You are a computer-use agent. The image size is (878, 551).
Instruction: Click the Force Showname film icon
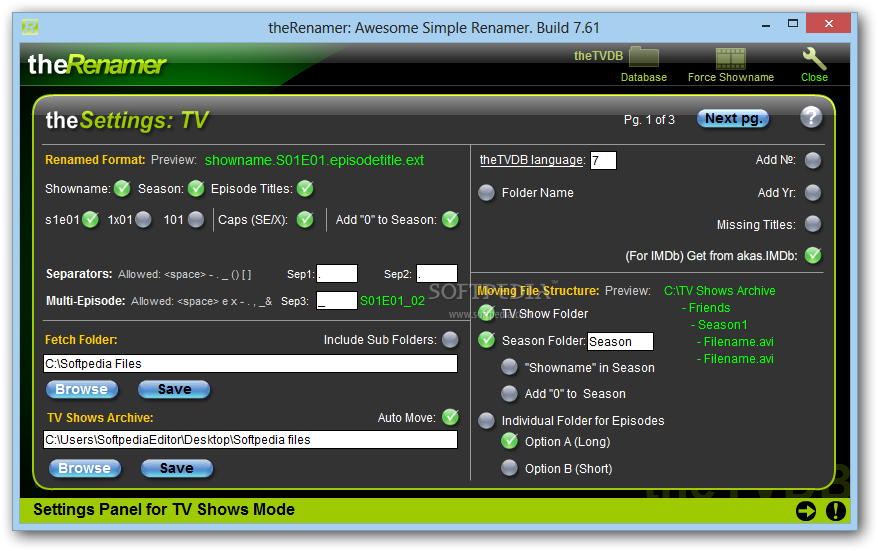731,58
